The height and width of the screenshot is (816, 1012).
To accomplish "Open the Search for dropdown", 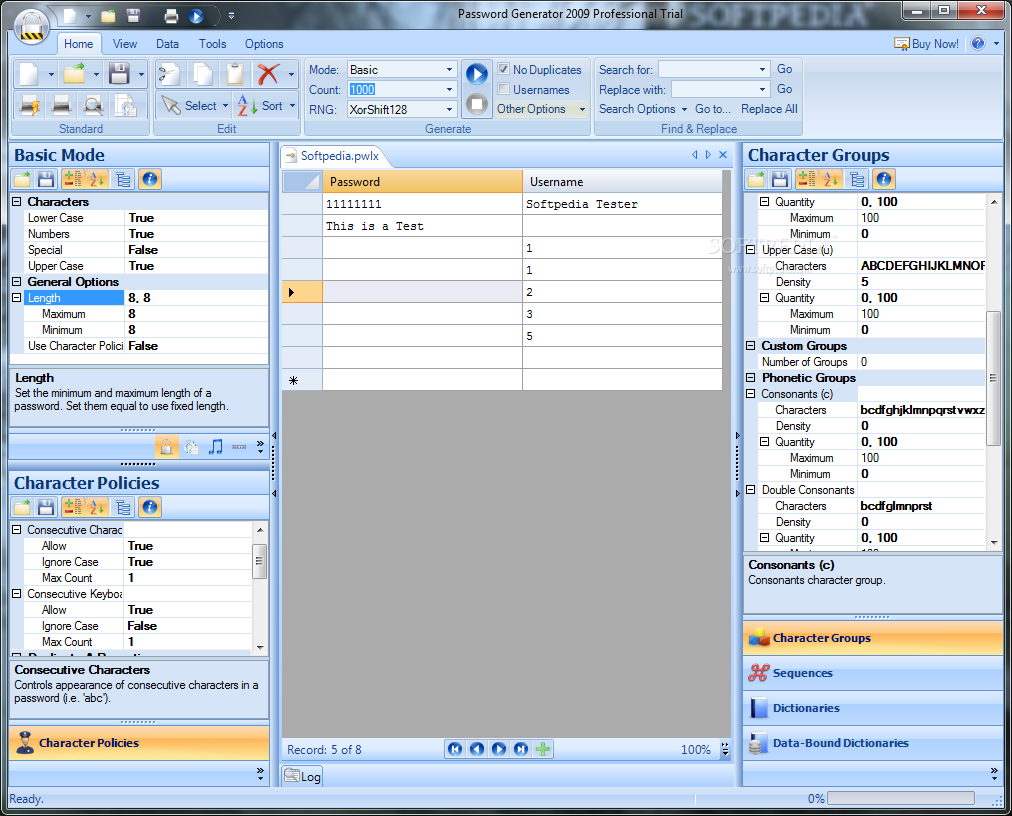I will pyautogui.click(x=762, y=69).
